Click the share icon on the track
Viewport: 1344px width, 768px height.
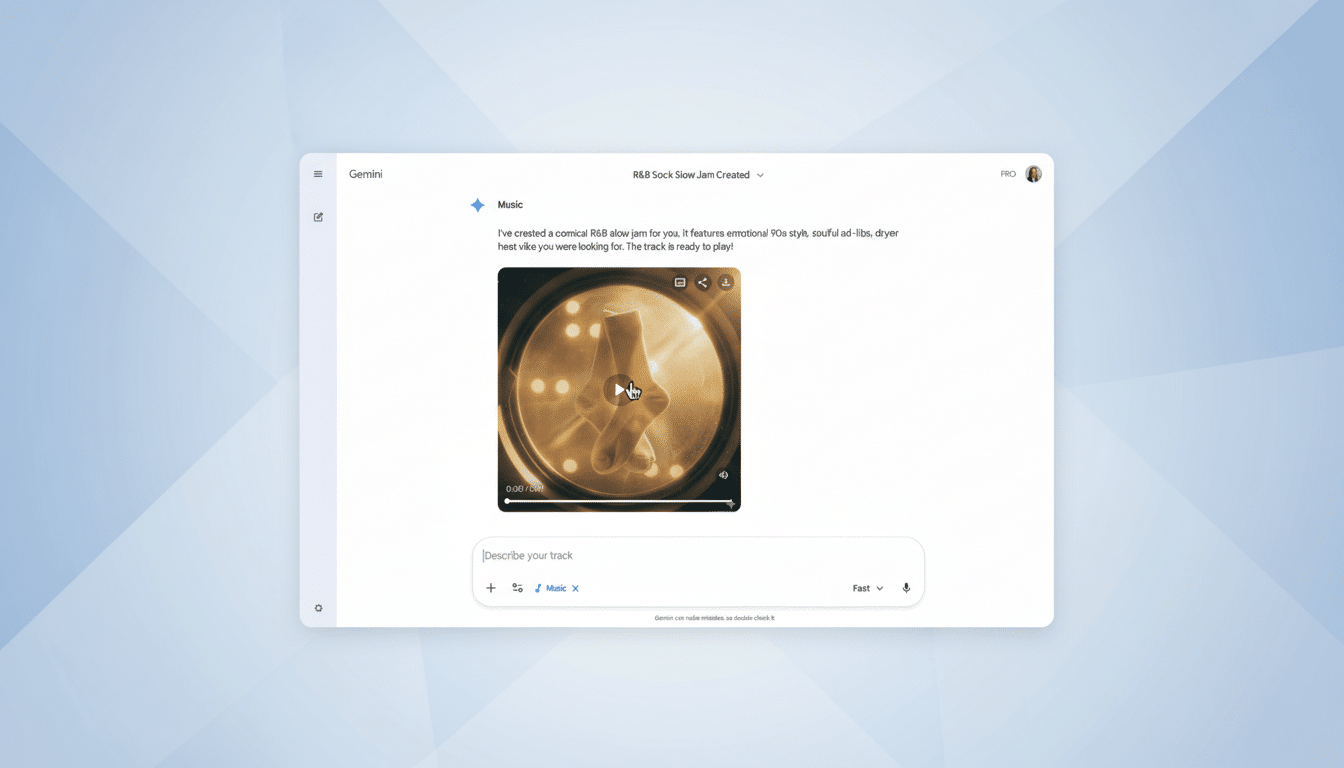point(702,283)
